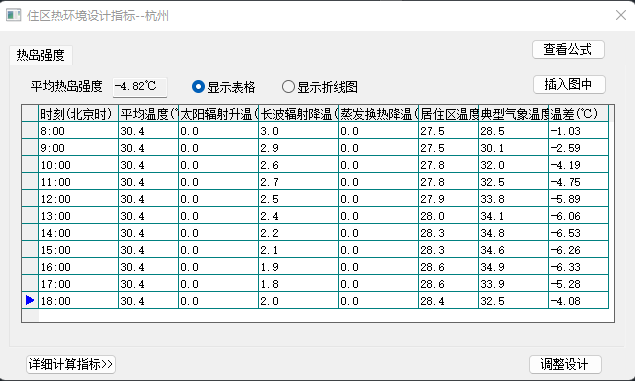Viewport: 635px width, 381px height.
Task: Select the 显示表格 radio button
Action: coord(224,87)
